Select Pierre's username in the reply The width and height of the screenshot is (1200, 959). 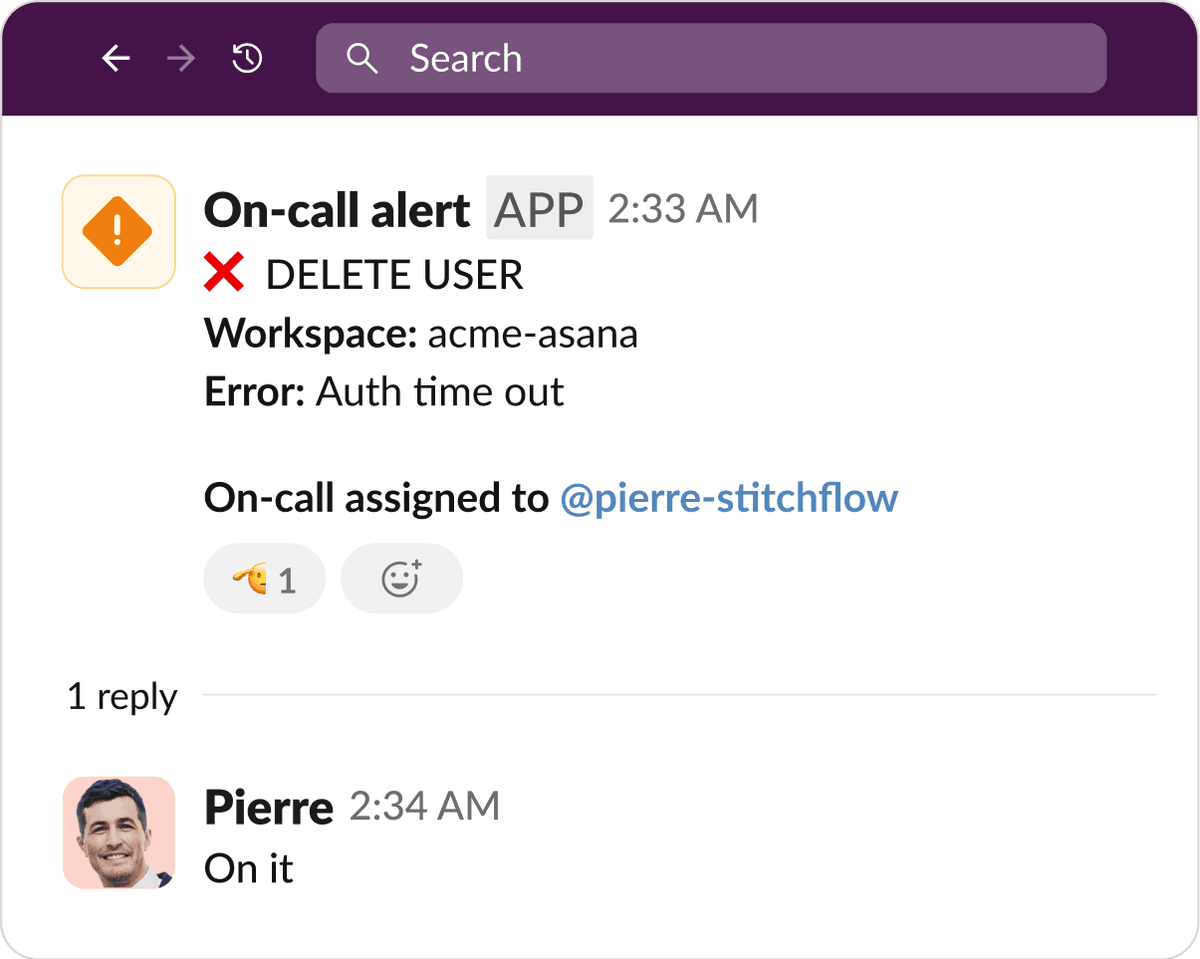pyautogui.click(x=268, y=807)
